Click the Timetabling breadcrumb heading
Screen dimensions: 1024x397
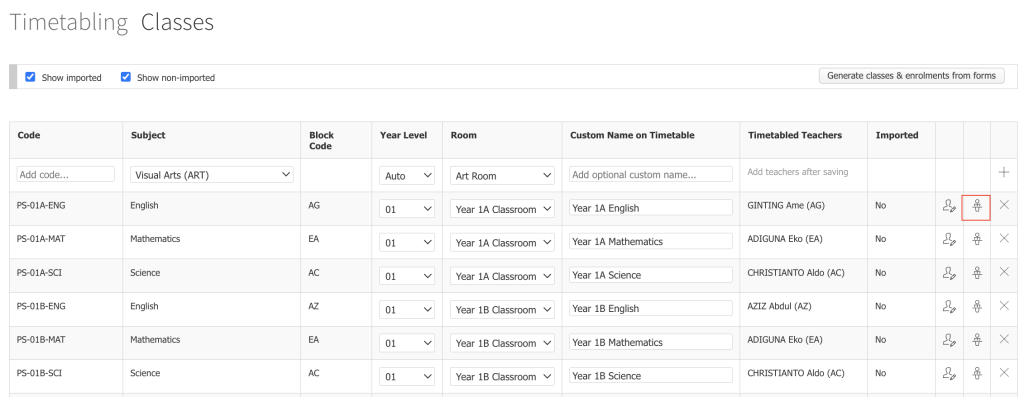(x=69, y=22)
